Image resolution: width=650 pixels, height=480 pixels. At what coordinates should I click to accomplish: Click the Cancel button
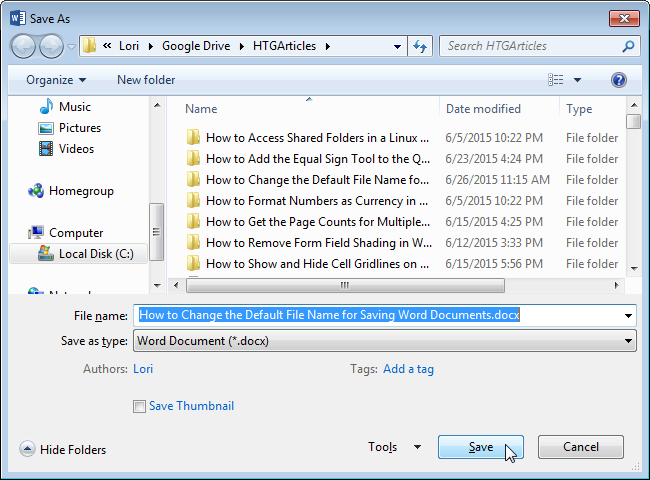coord(580,447)
